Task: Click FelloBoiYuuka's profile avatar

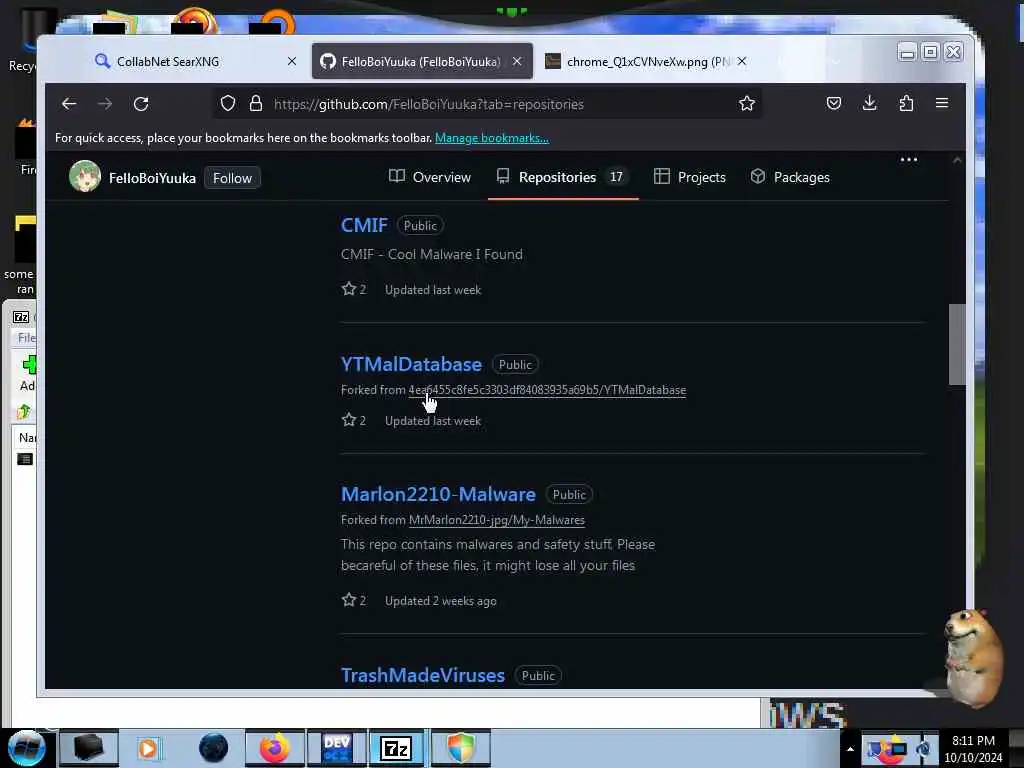Action: pyautogui.click(x=85, y=176)
